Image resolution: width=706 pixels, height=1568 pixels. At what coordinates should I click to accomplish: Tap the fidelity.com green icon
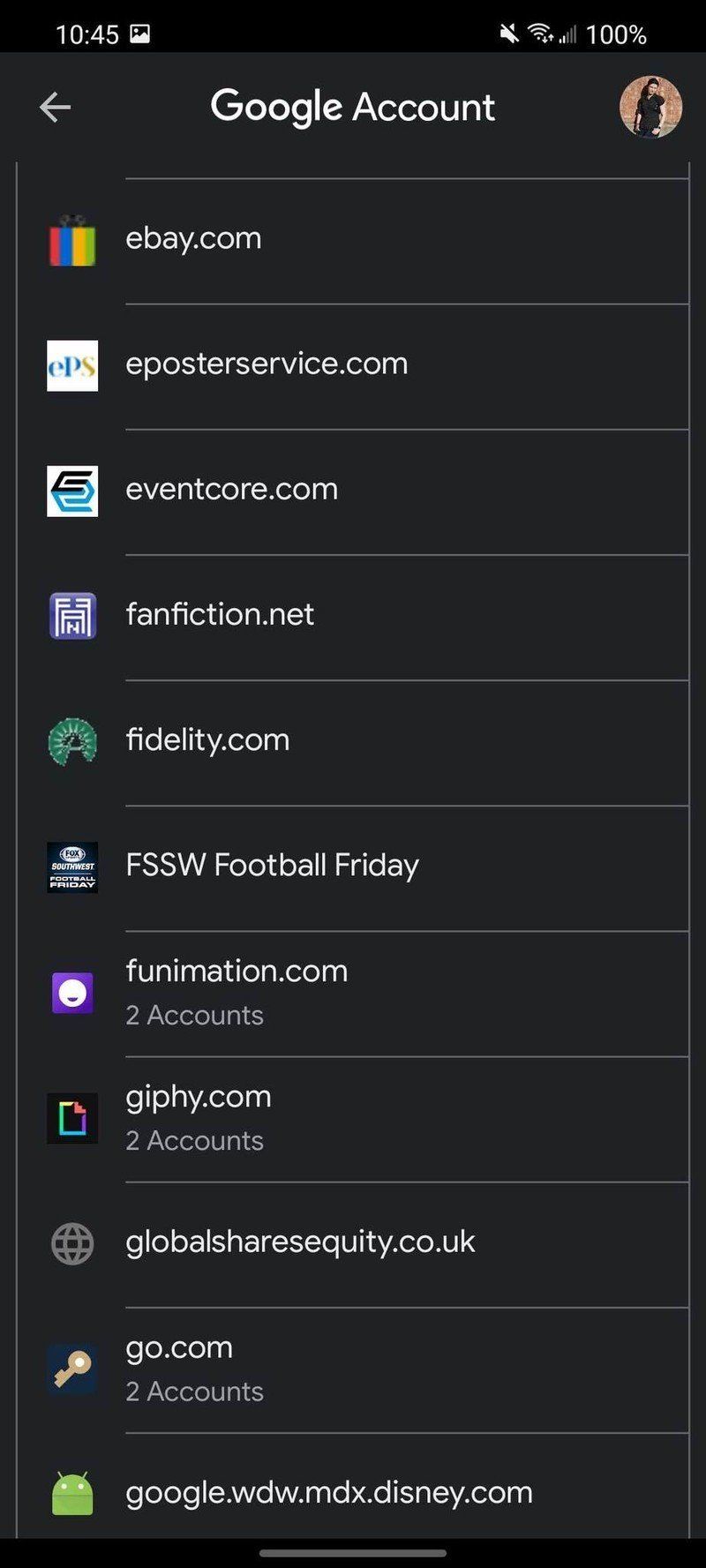click(x=72, y=741)
